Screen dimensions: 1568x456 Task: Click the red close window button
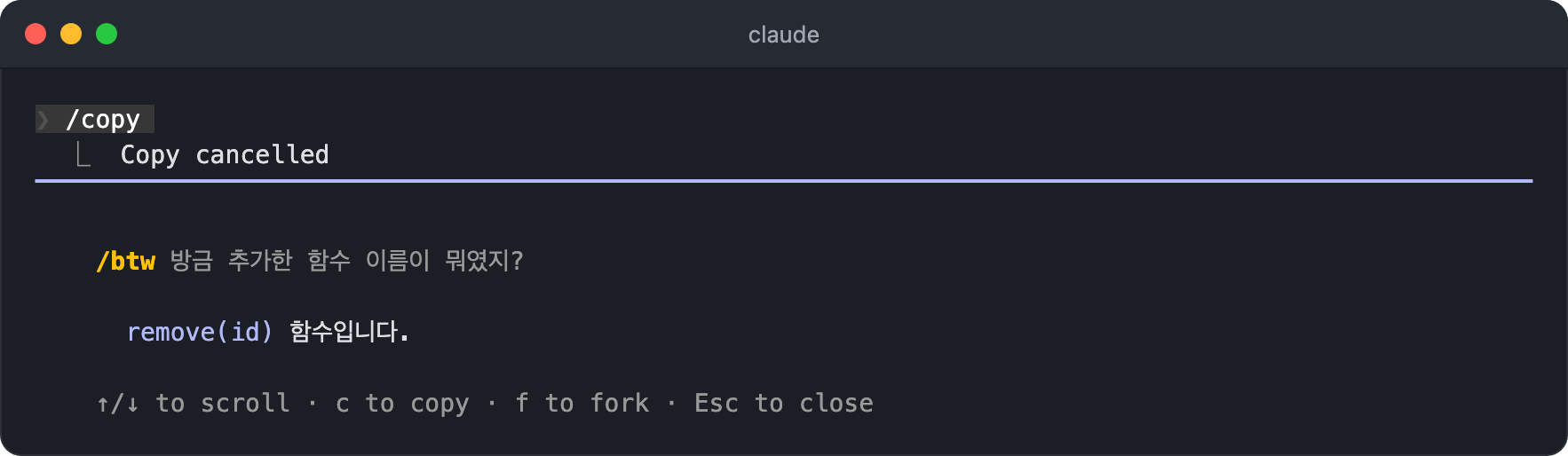36,34
